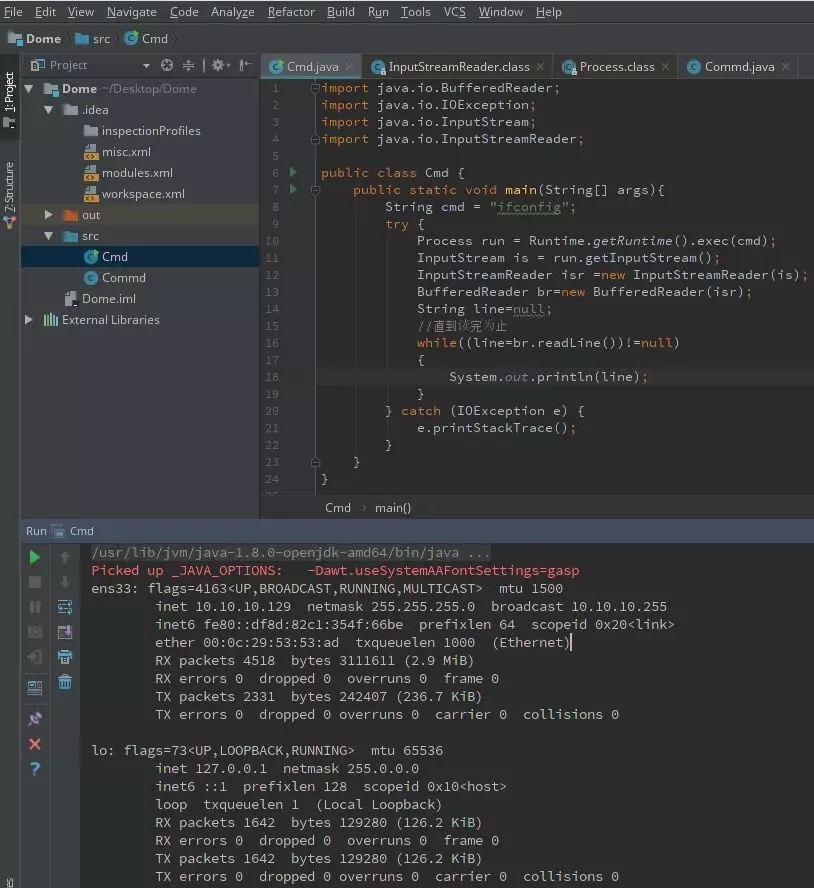
Task: Open the Build menu
Action: tap(340, 11)
